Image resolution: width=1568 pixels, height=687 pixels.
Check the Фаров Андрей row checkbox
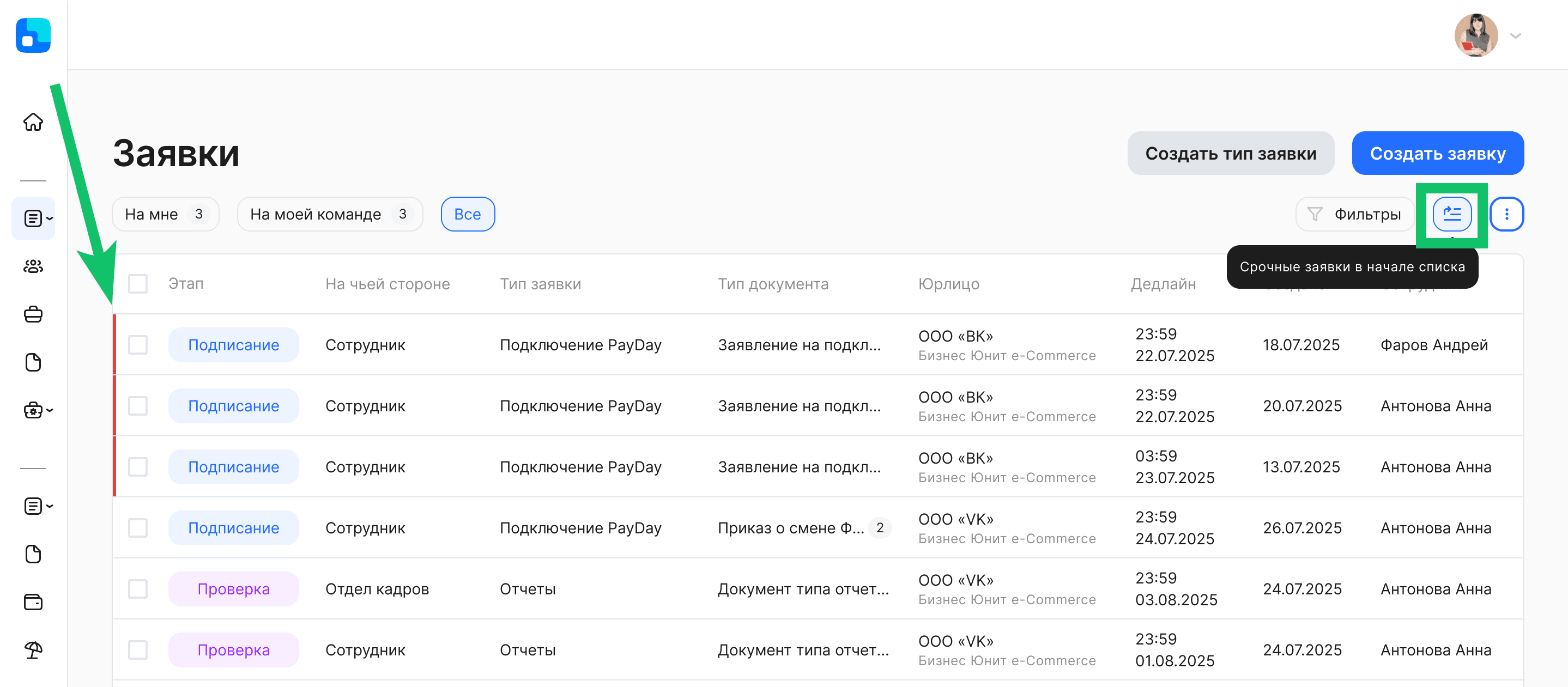138,345
